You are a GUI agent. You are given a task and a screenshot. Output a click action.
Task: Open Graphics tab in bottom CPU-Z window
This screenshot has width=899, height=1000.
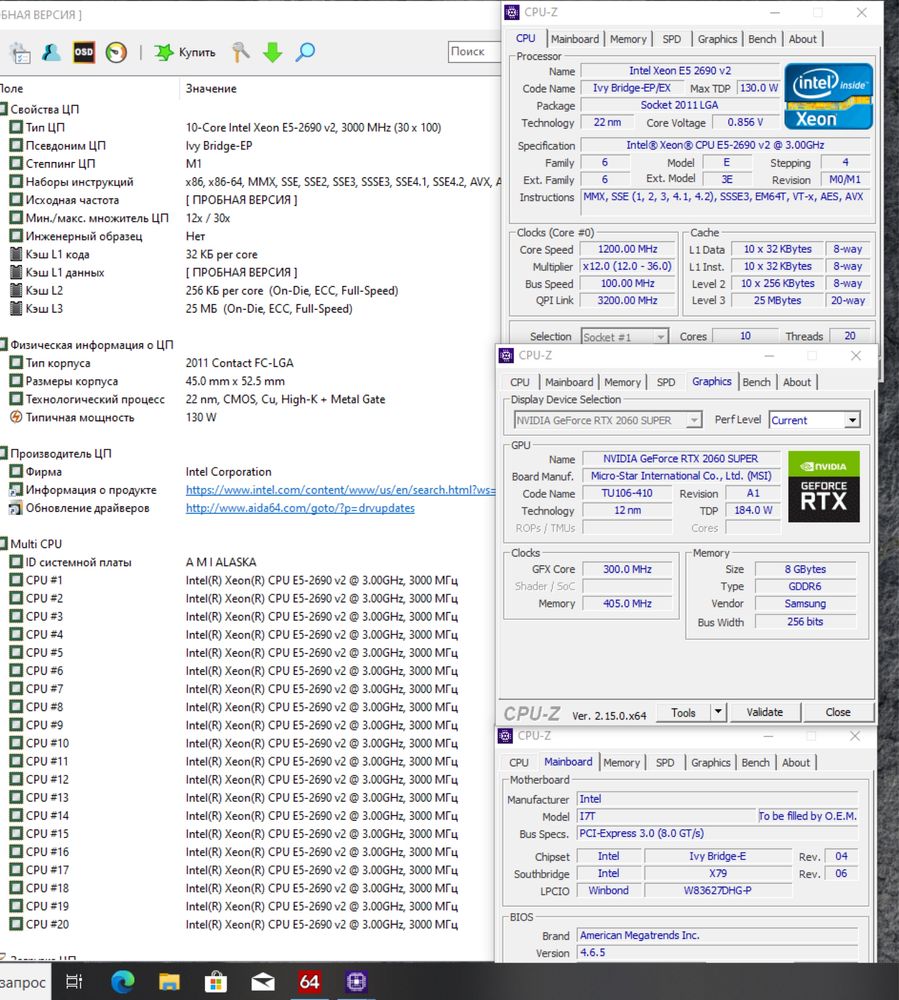coord(710,763)
